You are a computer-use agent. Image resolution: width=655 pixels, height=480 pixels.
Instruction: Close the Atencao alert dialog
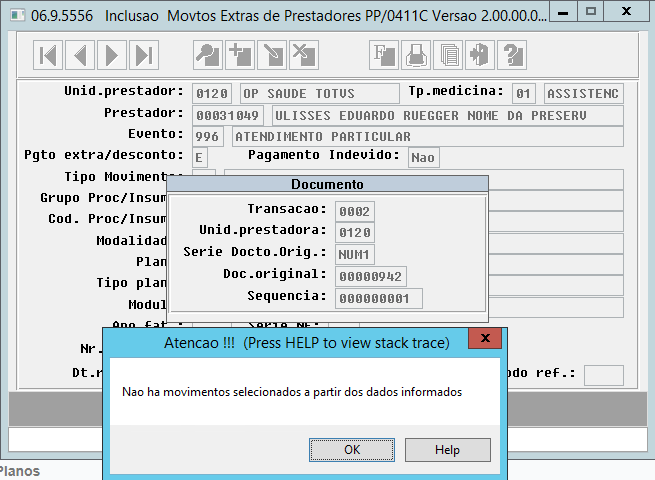click(485, 338)
